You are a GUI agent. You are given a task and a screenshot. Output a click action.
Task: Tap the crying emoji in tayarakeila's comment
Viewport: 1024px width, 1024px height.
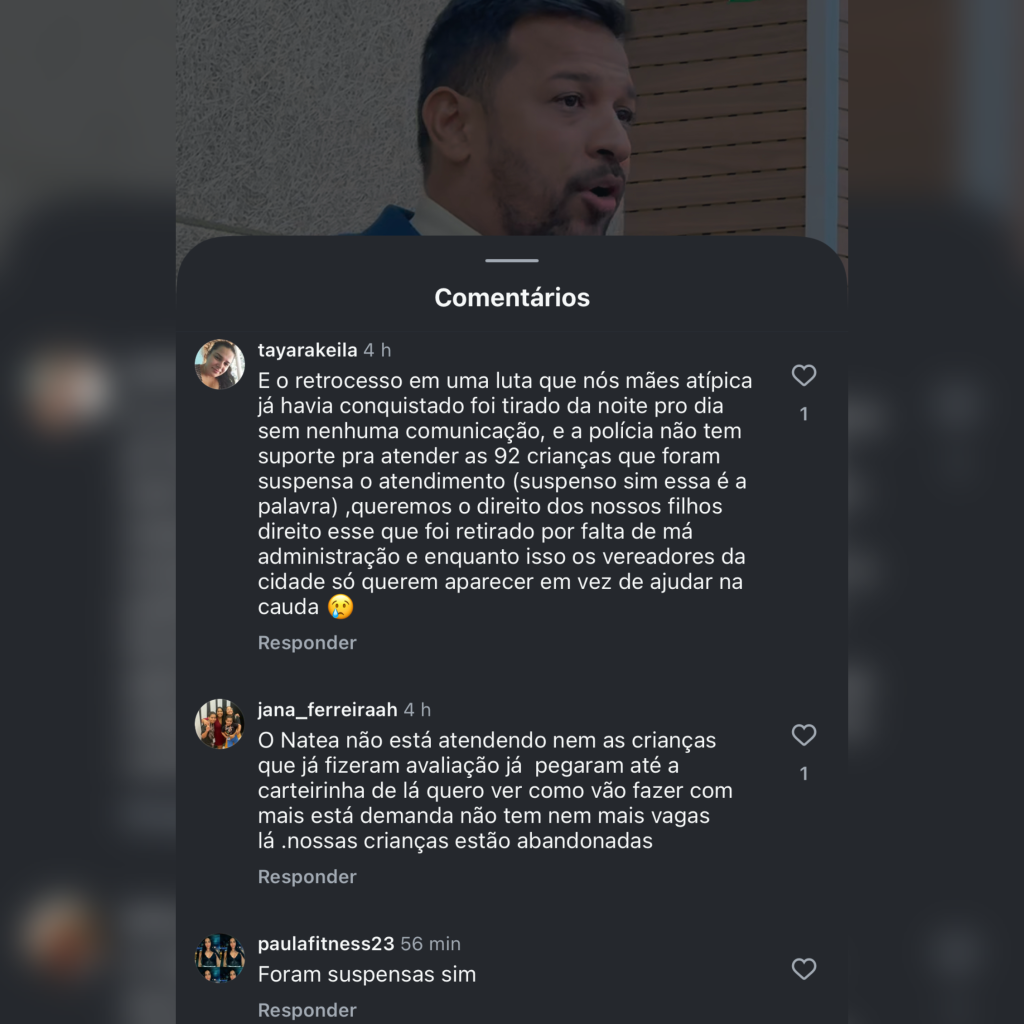pyautogui.click(x=340, y=607)
